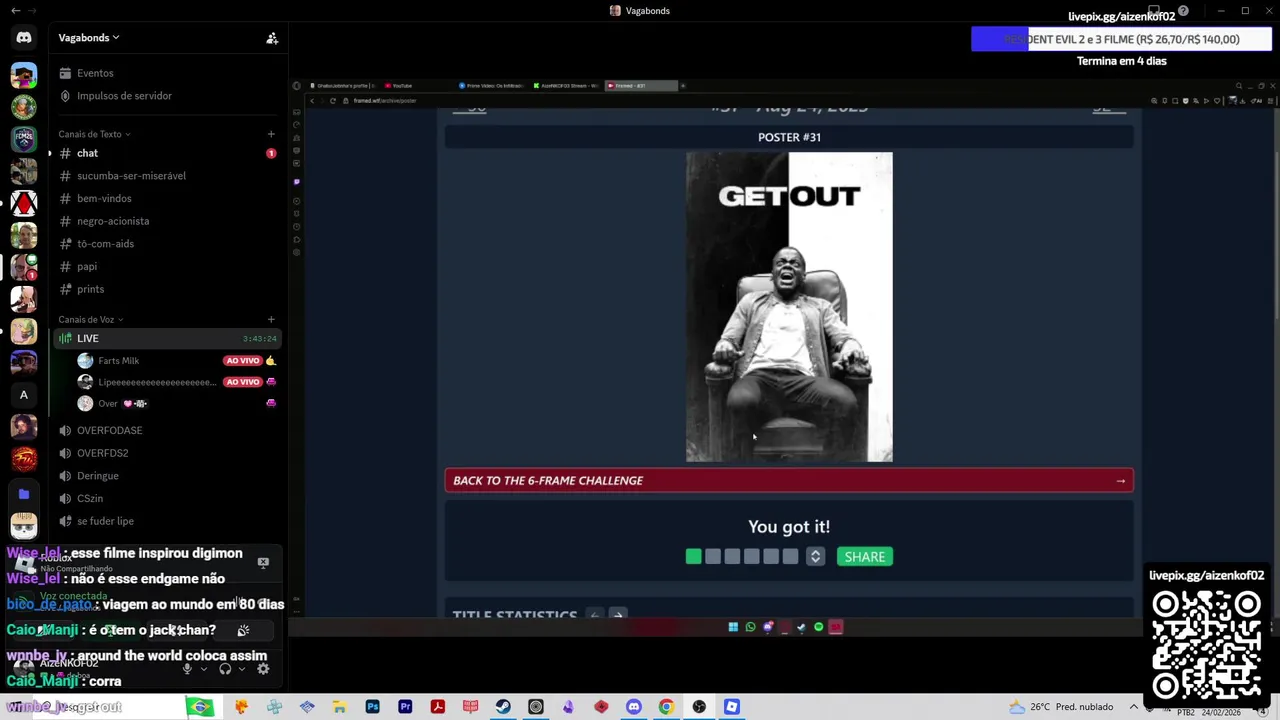
Task: Open a new browser tab with plus
Action: 683,86
